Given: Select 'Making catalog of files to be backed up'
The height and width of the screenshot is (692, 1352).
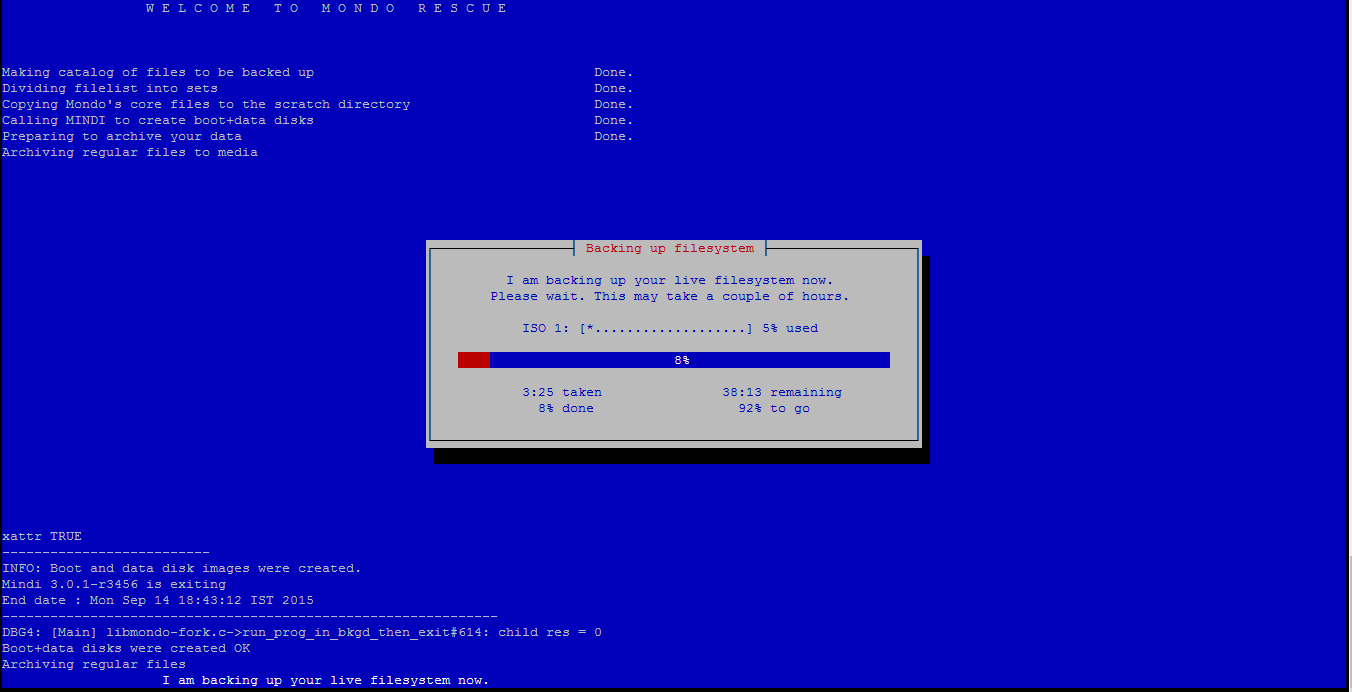Looking at the screenshot, I should (x=158, y=72).
